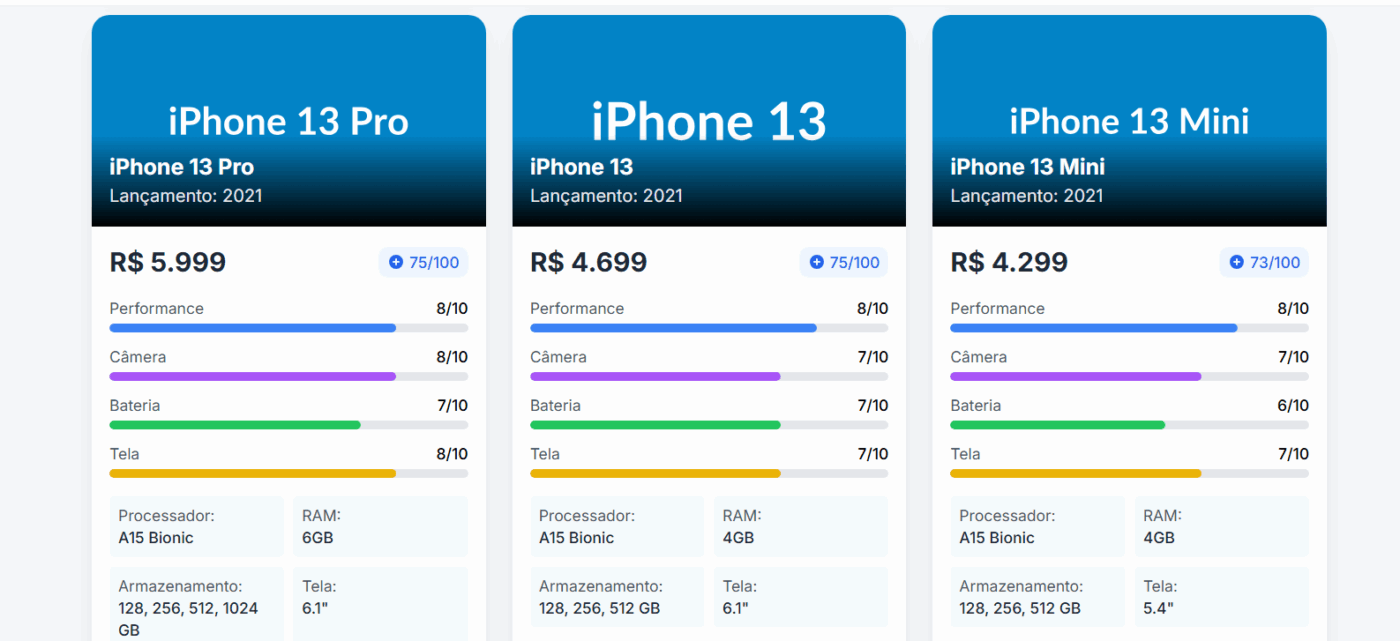Click iPhone 13 Mini yellow Tela bar
Viewport: 1400px width, 641px height.
pos(1075,473)
